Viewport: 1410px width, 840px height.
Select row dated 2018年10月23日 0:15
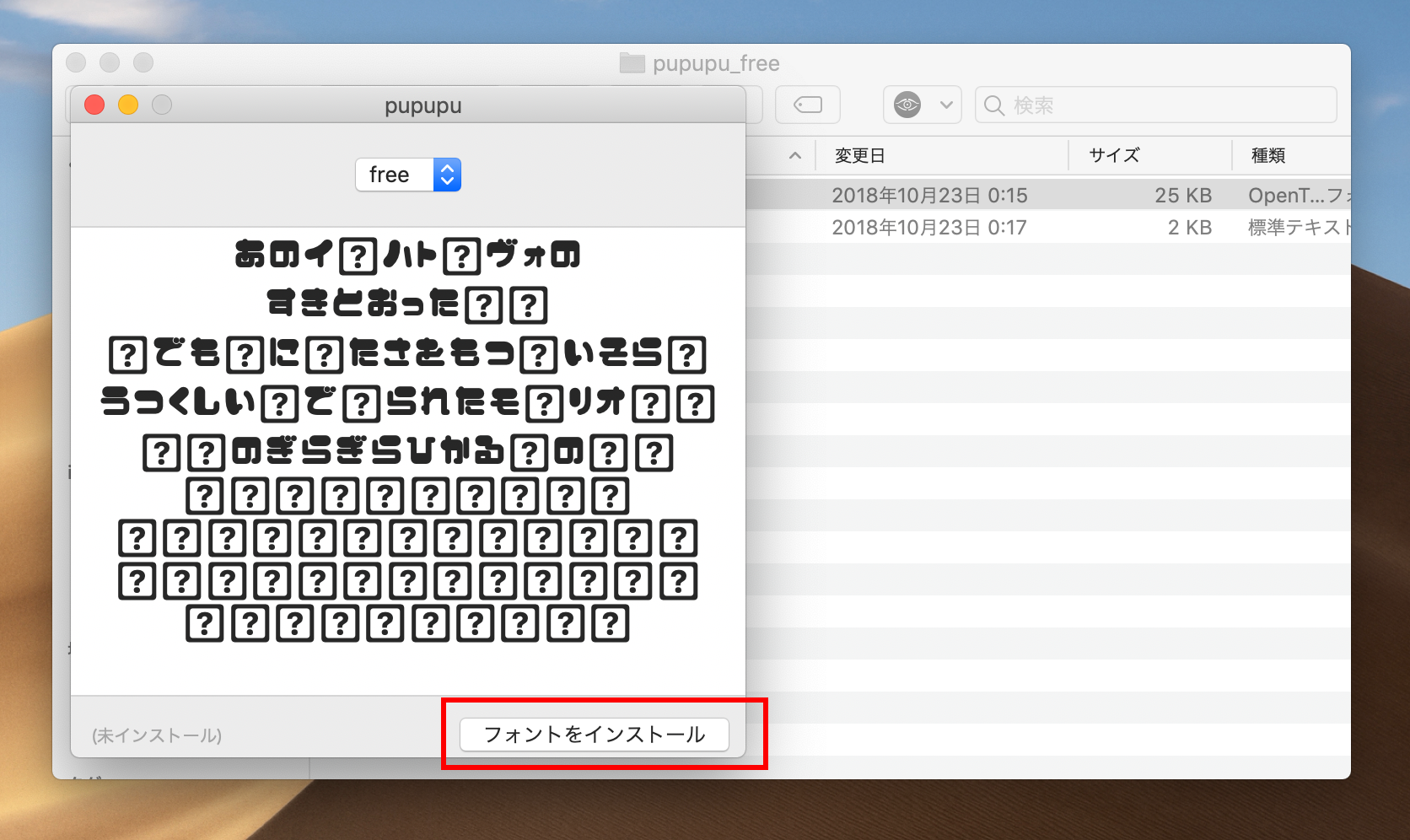point(1048,195)
